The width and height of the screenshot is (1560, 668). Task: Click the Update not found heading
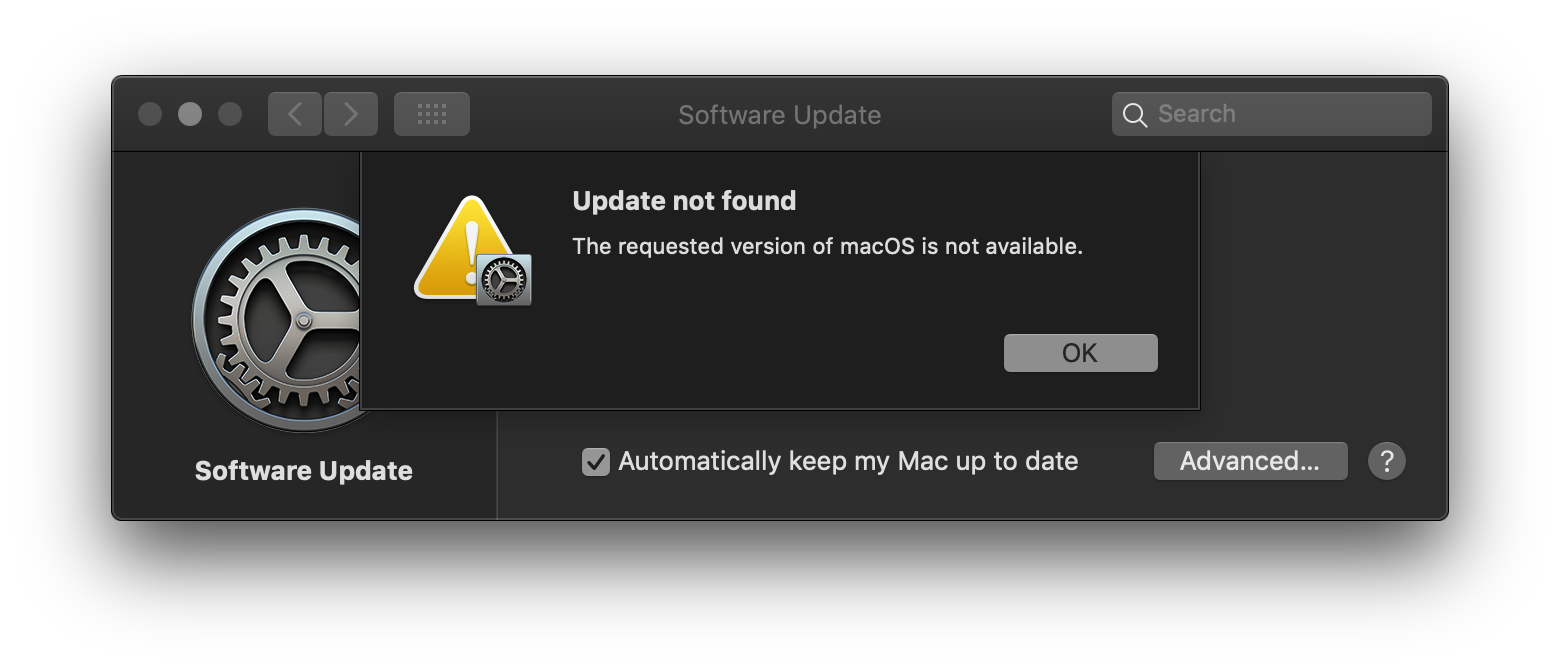[684, 201]
